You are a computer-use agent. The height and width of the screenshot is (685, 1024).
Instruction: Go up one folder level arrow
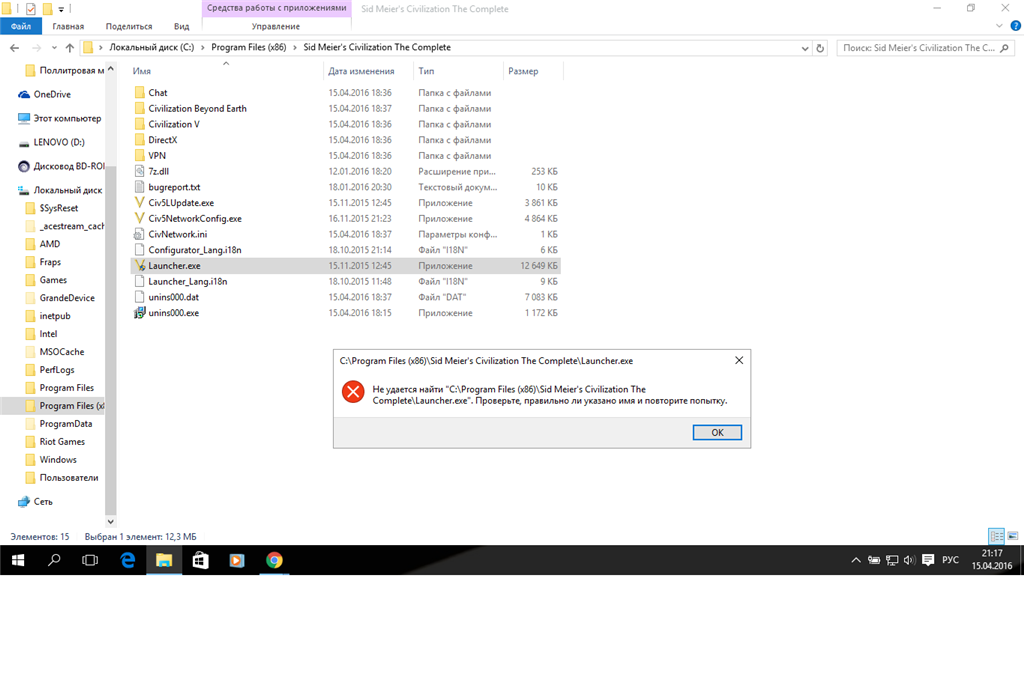point(70,48)
